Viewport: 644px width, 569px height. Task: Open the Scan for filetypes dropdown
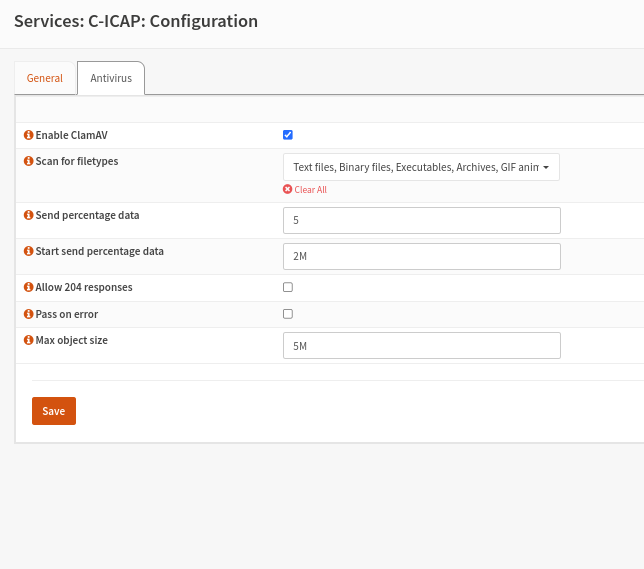click(x=421, y=167)
